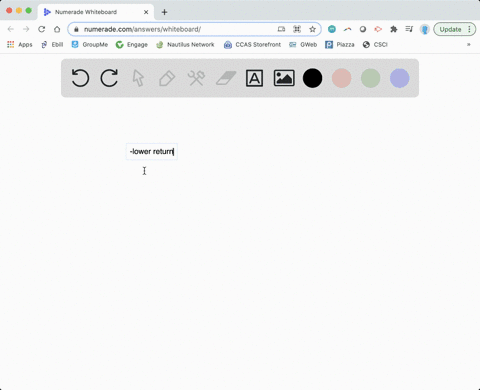
Task: Open the Nautilus Network bookmark
Action: (x=185, y=45)
